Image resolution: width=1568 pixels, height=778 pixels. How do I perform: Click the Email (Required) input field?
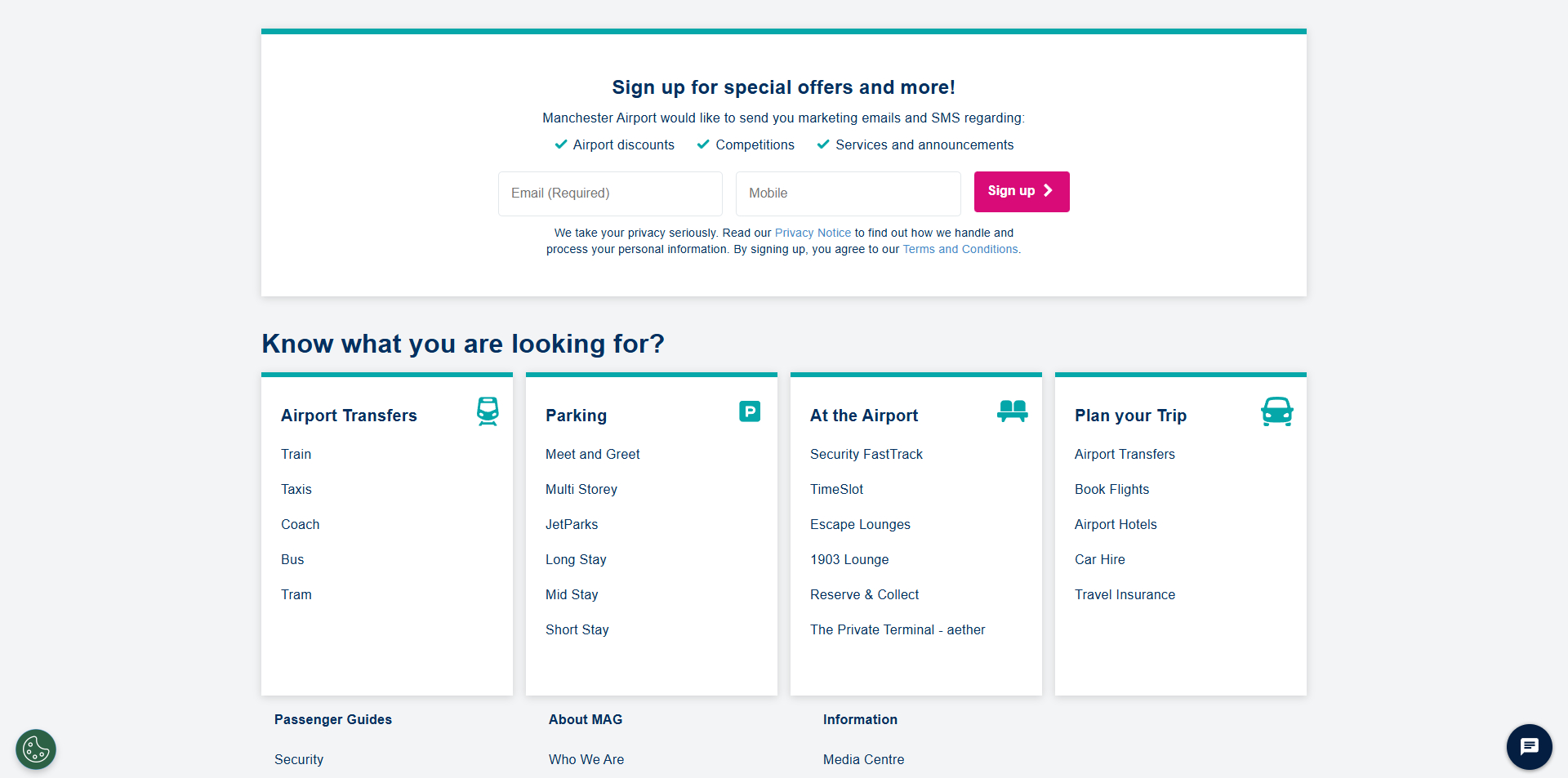(609, 193)
